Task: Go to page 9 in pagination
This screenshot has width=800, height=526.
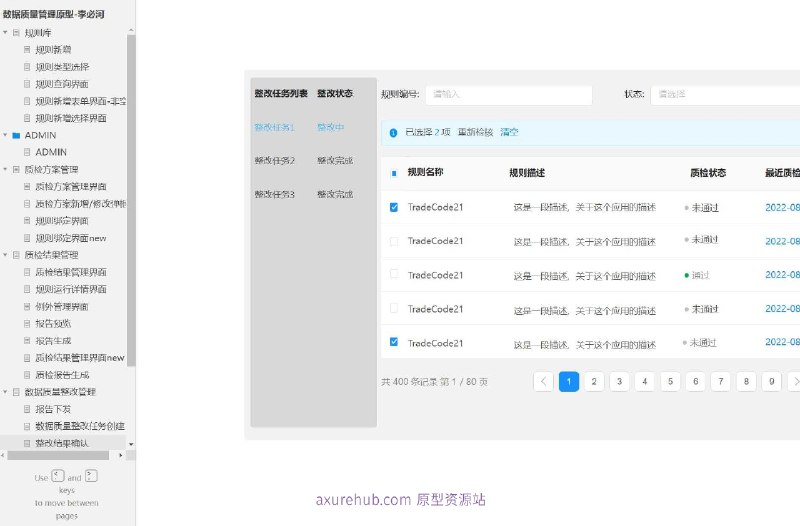Action: pyautogui.click(x=771, y=382)
